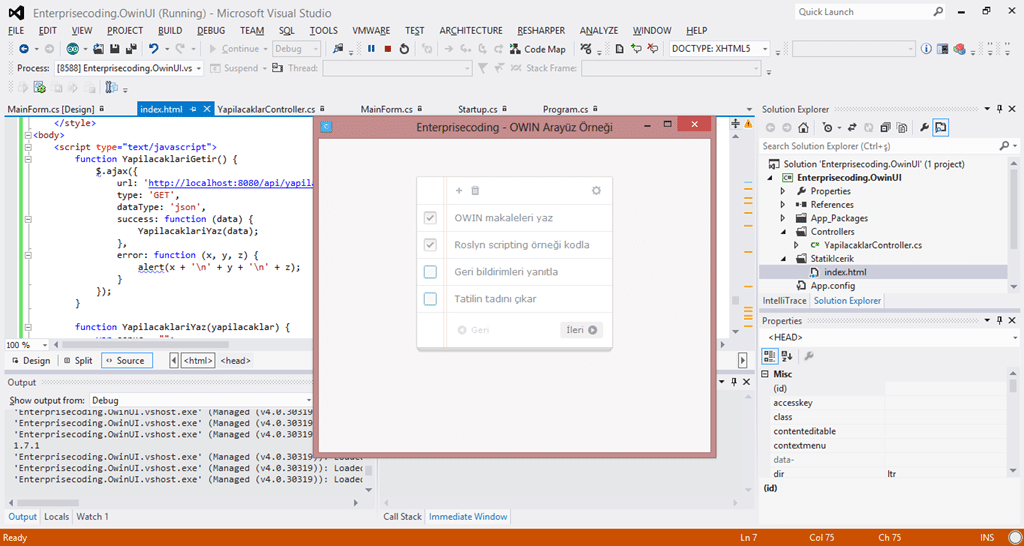The width and height of the screenshot is (1024, 546).
Task: Open Code Map from the toolbar
Action: [x=537, y=49]
